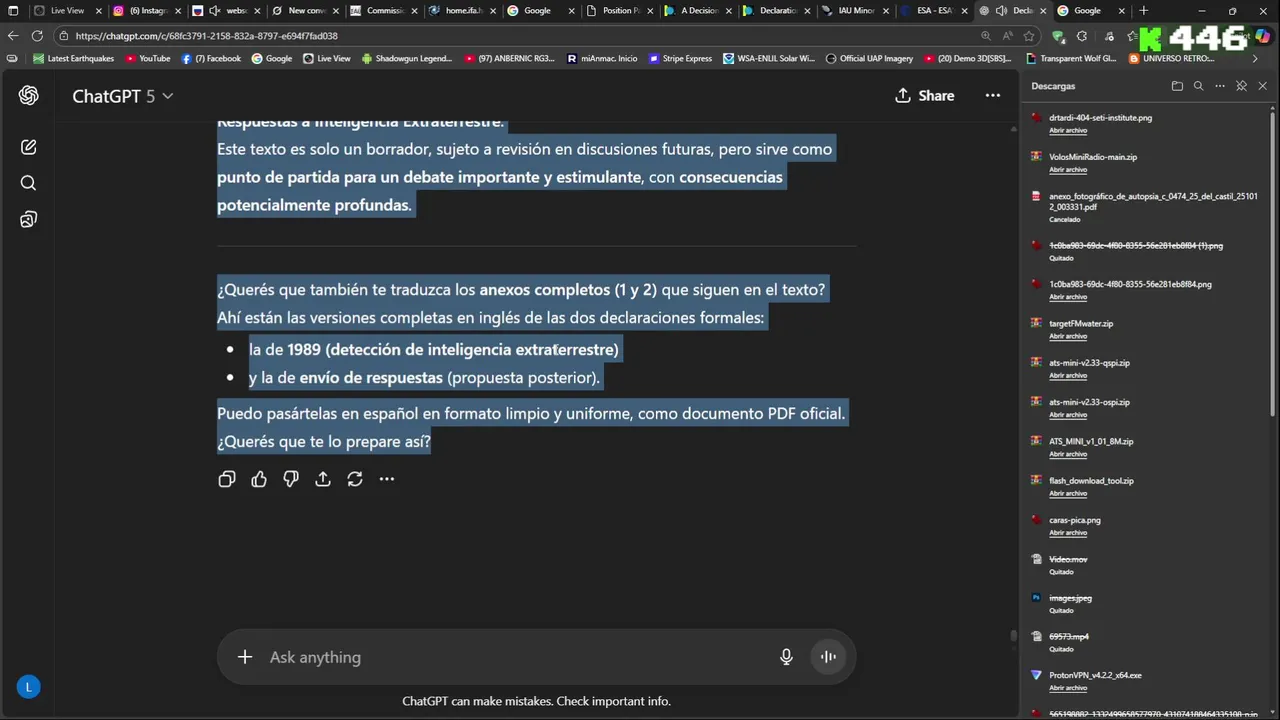Open the tab actions menu at top-left

(x=13, y=11)
